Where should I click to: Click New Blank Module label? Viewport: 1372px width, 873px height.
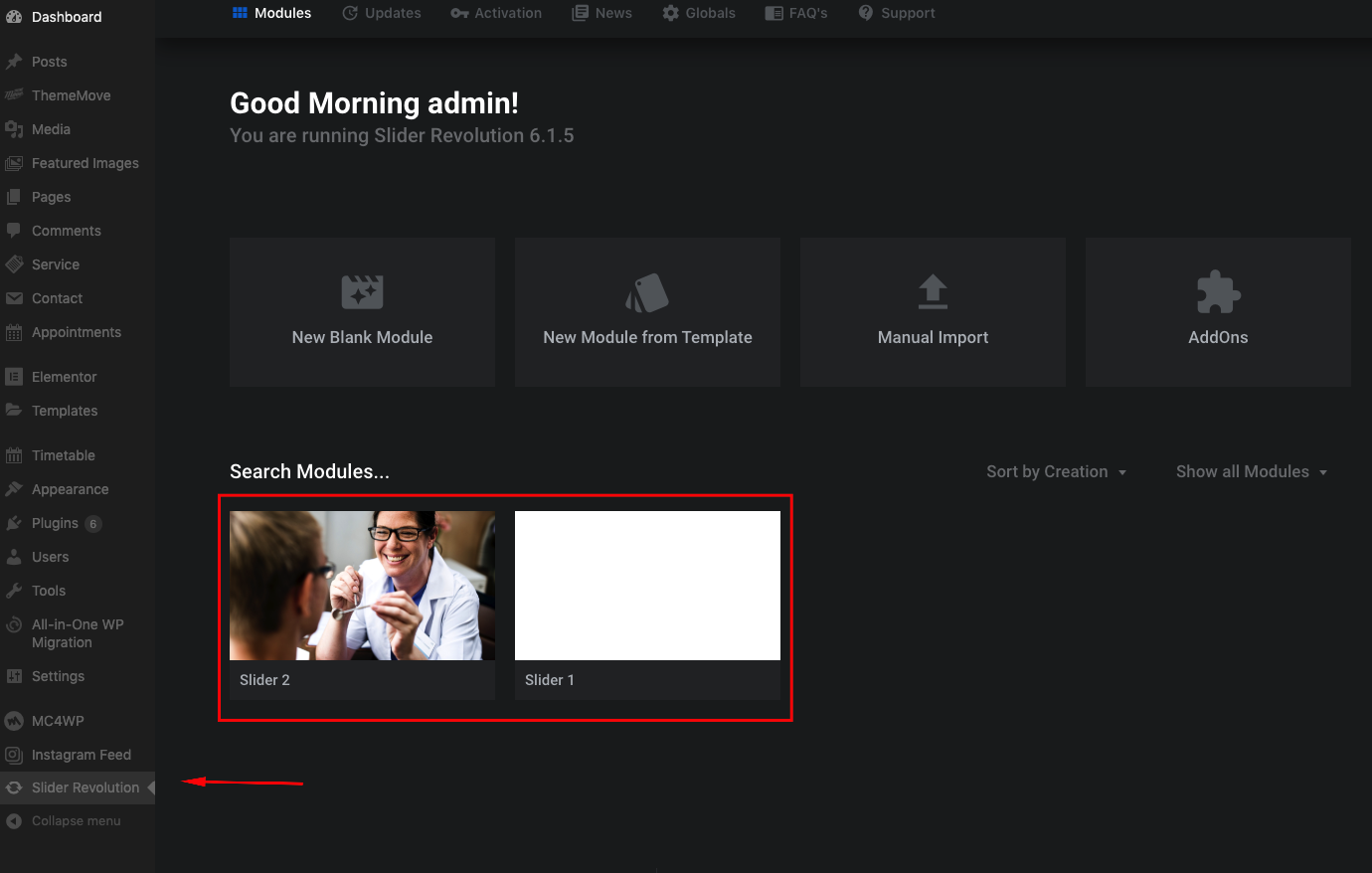coord(362,337)
